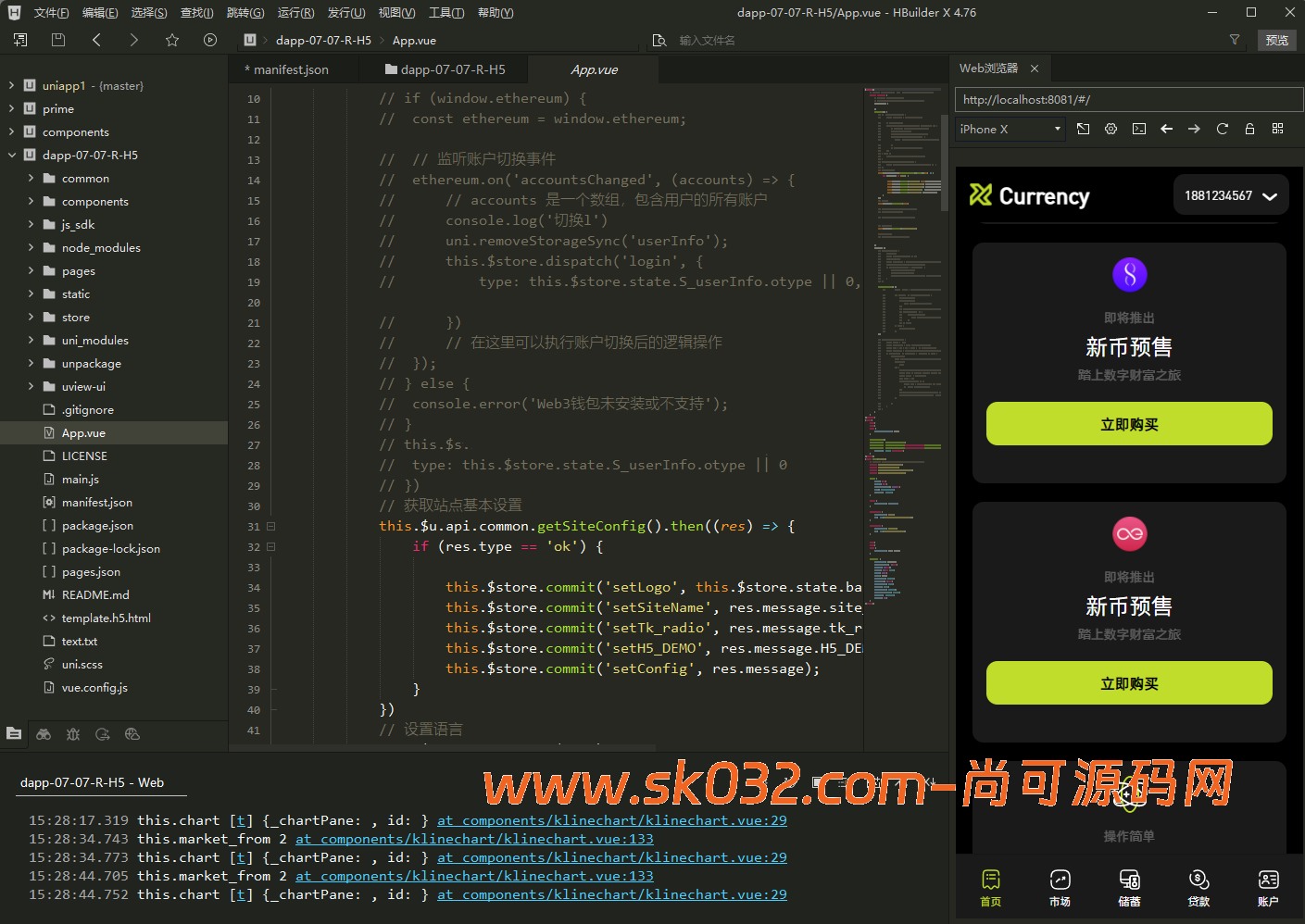Open the iPhone X device dropdown
1305x924 pixels.
pyautogui.click(x=1010, y=129)
